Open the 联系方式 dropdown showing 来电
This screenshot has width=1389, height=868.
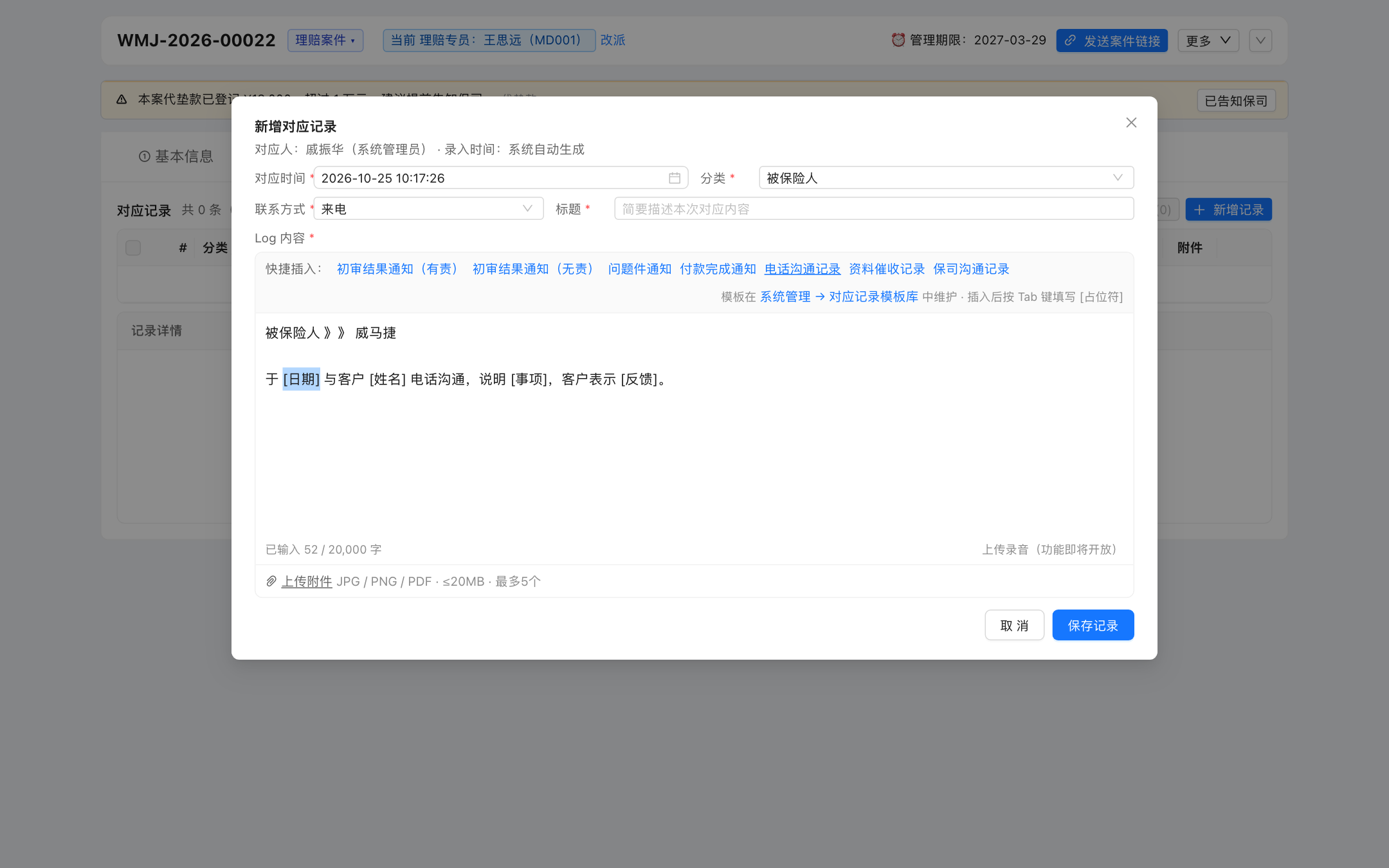point(428,208)
